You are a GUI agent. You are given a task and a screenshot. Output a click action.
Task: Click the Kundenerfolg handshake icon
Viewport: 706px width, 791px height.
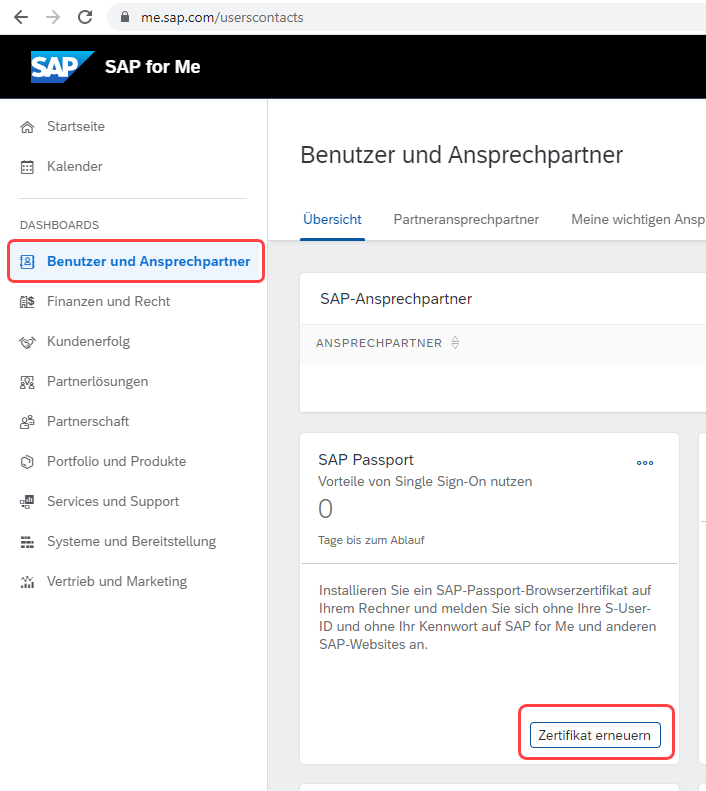pos(27,342)
